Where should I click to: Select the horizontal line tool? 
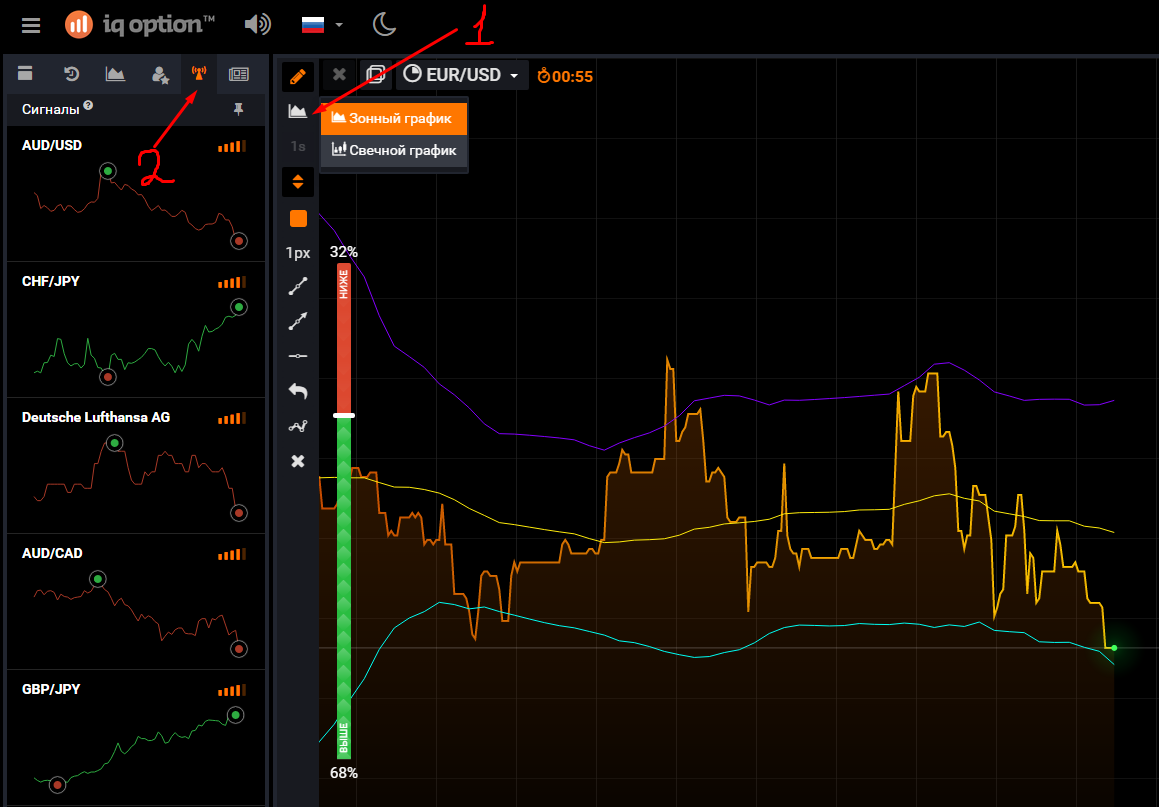point(298,356)
